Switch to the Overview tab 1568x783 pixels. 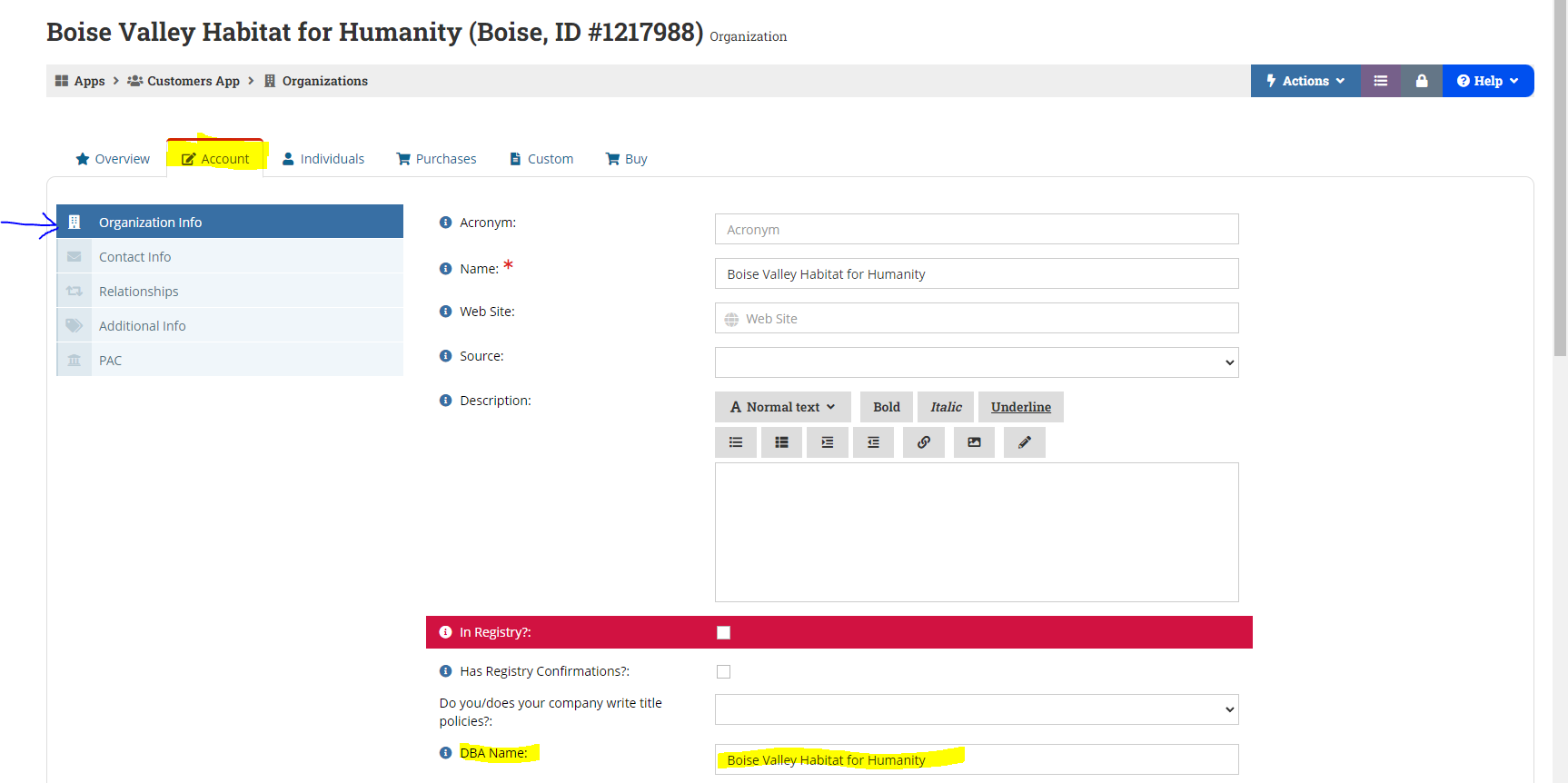point(113,159)
